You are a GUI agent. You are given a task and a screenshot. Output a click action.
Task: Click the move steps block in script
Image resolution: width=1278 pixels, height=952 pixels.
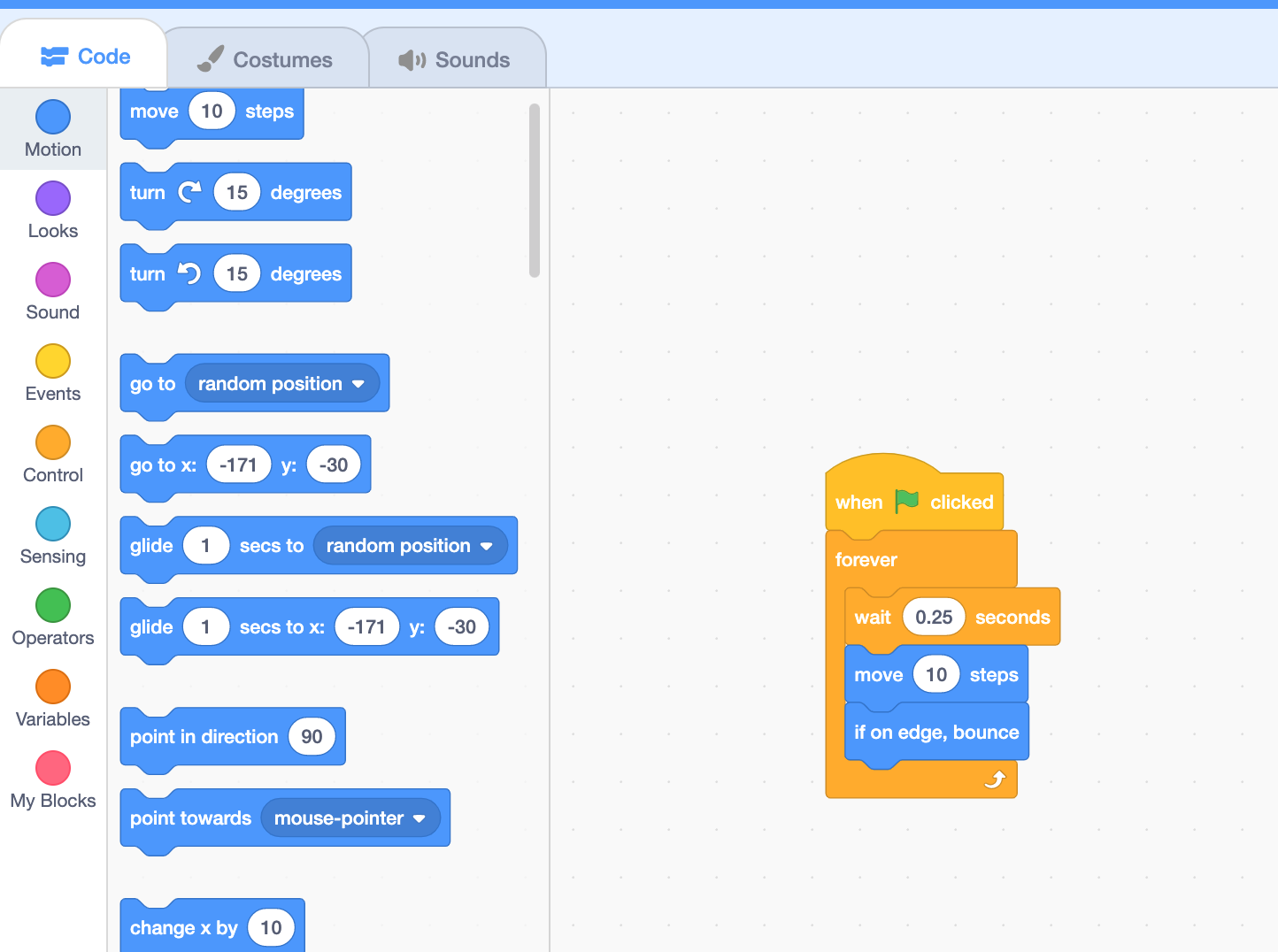point(935,674)
